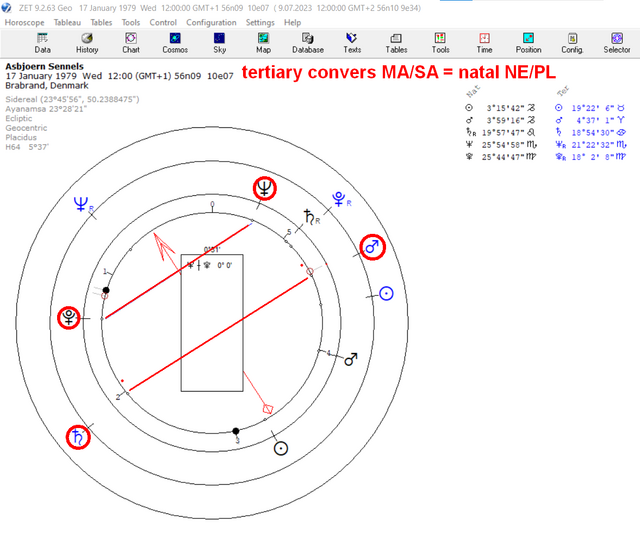Click natal Sun position 3°15'42" row
This screenshot has height=545, width=640.
pyautogui.click(x=500, y=108)
